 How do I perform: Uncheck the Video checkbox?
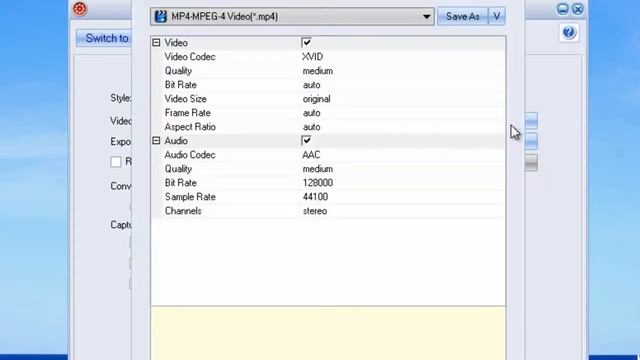306,42
